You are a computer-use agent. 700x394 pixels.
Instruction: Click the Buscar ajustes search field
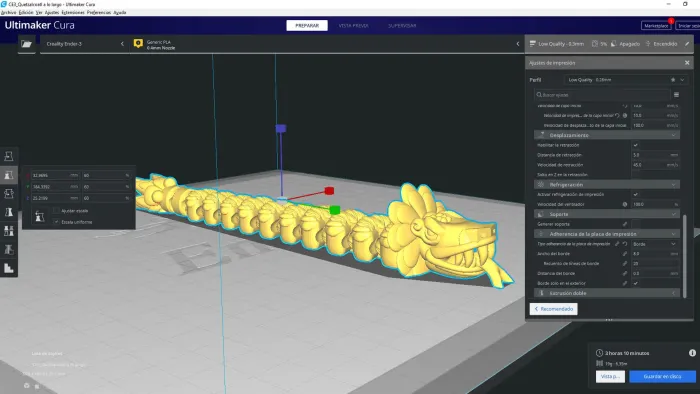602,95
